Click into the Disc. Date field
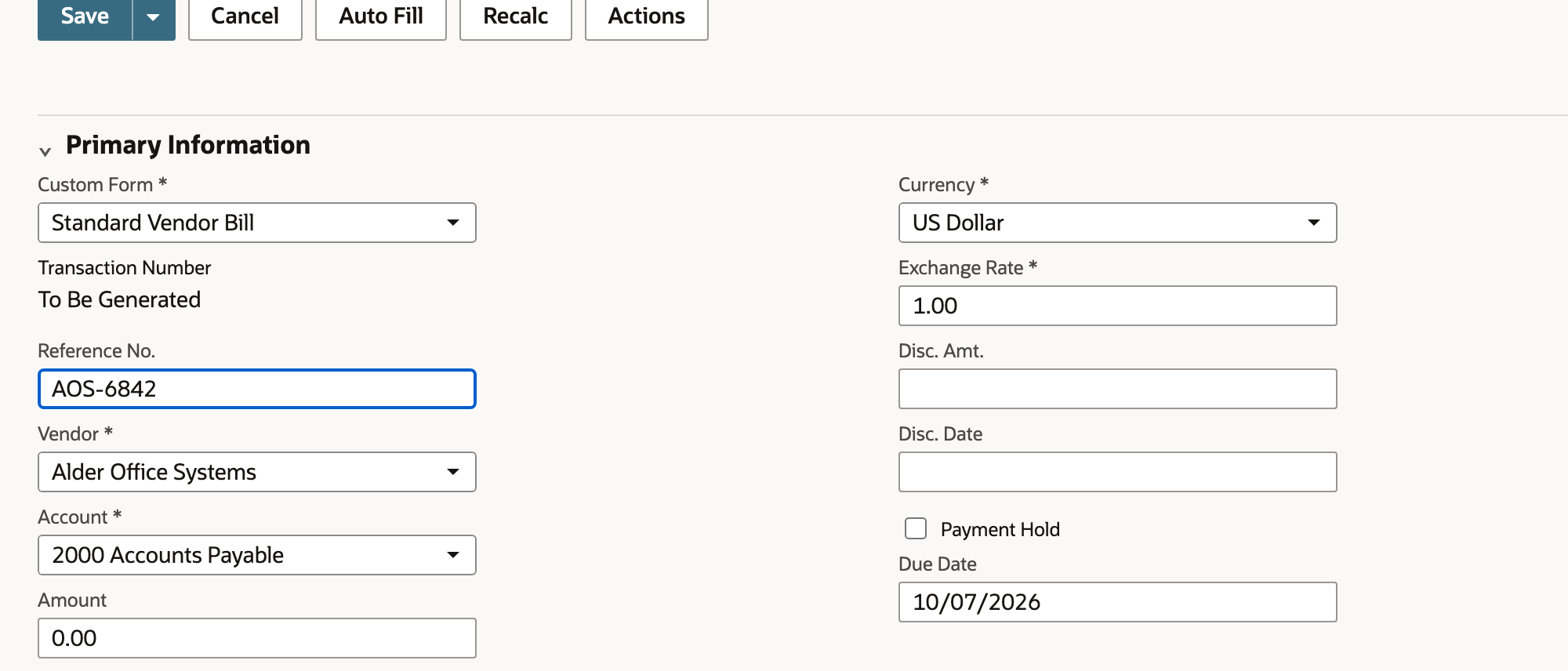Viewport: 1568px width, 671px height. [1118, 472]
